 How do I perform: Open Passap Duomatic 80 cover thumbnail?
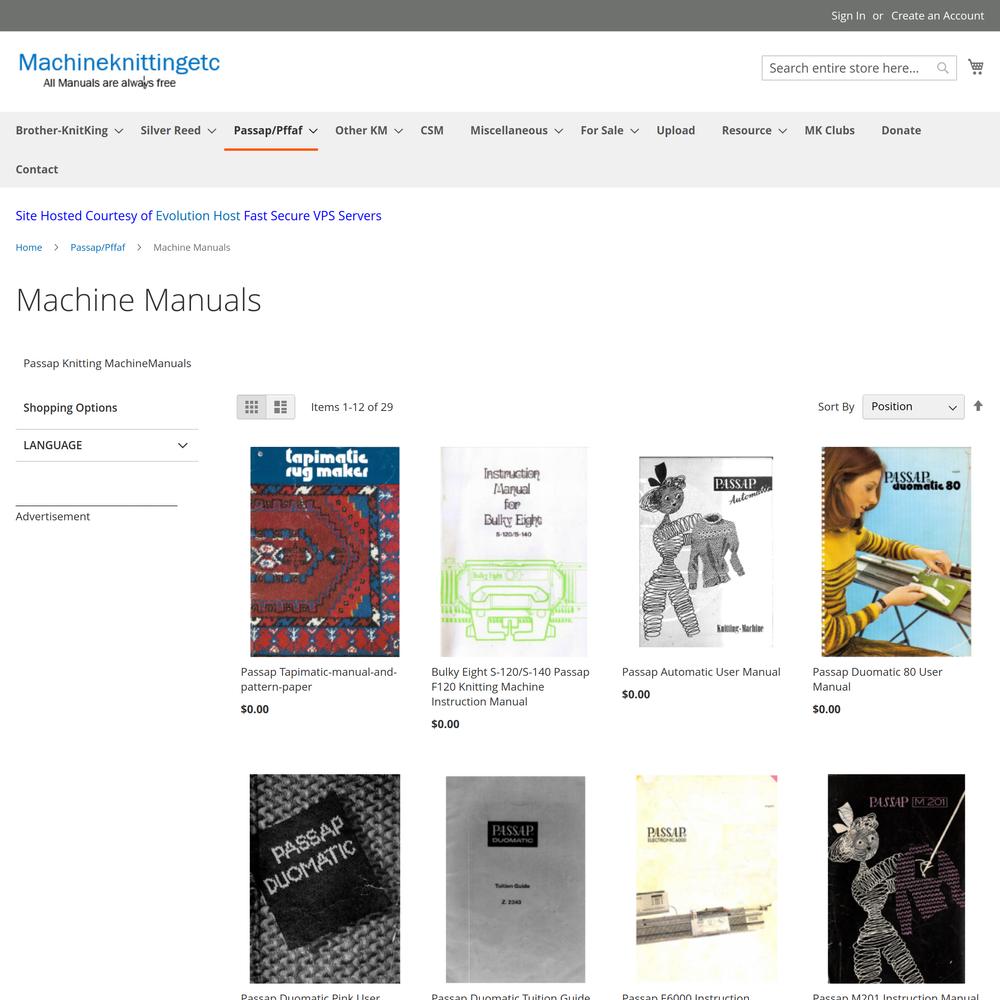[896, 552]
